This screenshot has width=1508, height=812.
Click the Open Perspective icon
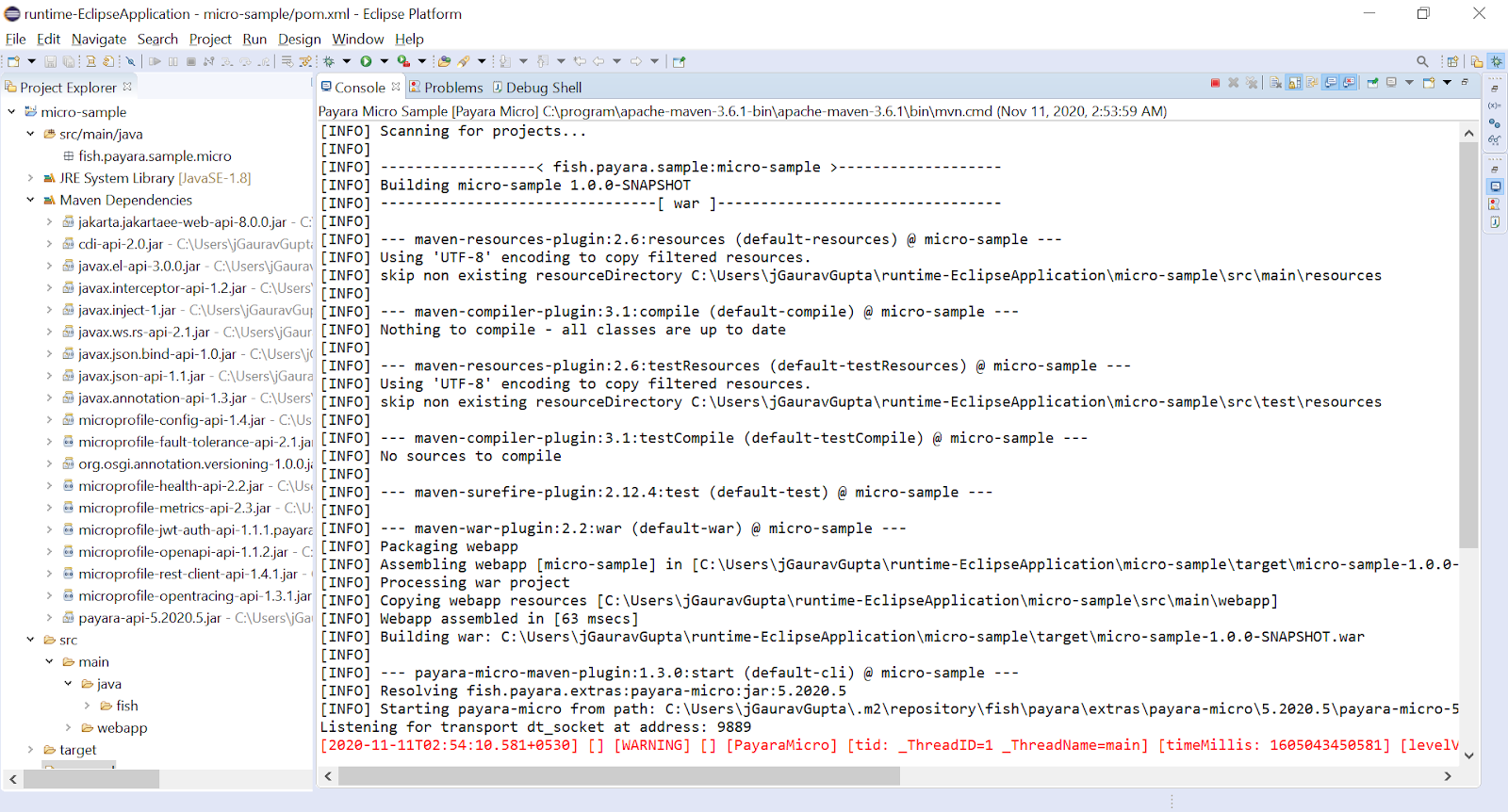pyautogui.click(x=1452, y=61)
